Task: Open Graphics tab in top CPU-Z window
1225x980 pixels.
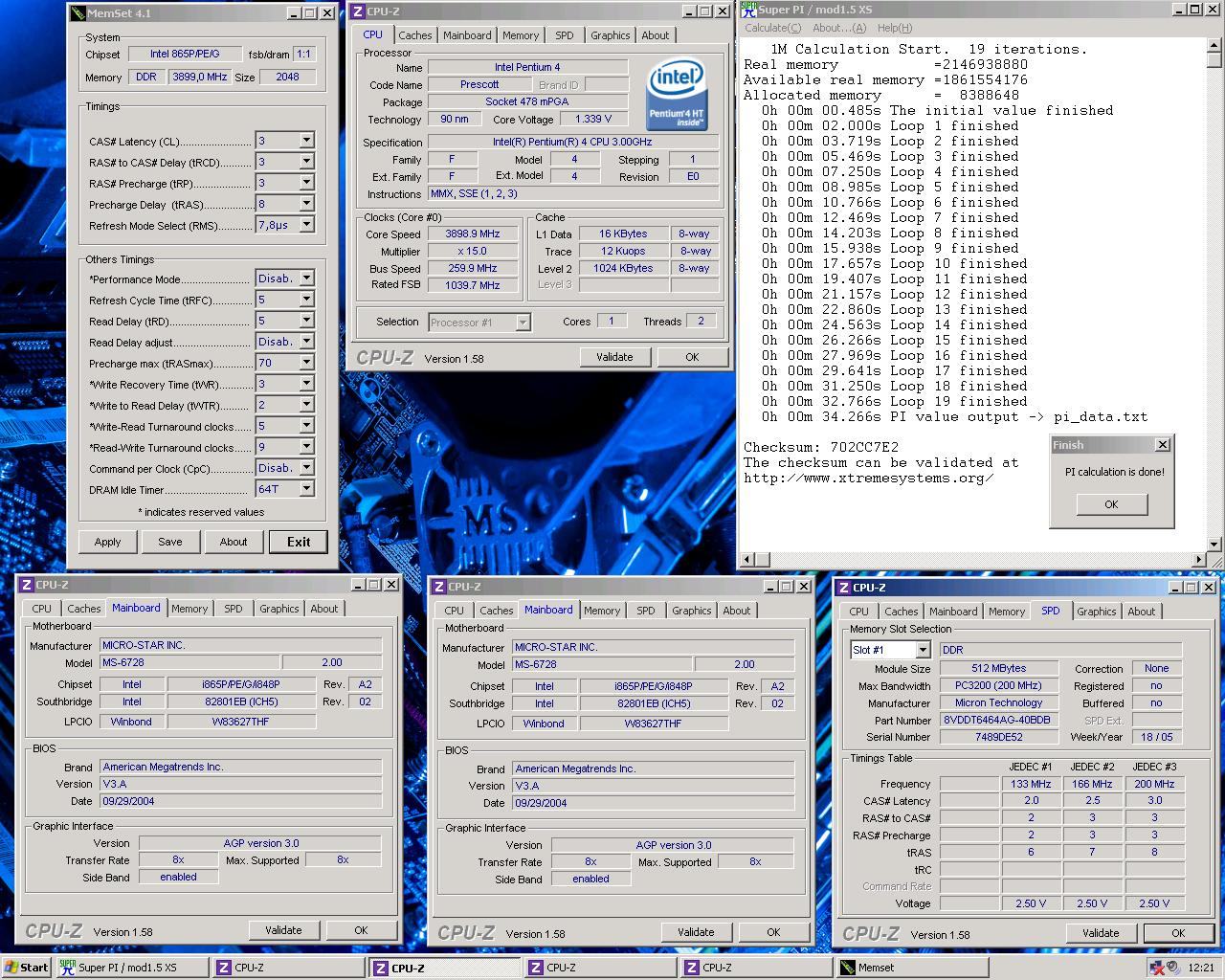Action: click(x=611, y=35)
